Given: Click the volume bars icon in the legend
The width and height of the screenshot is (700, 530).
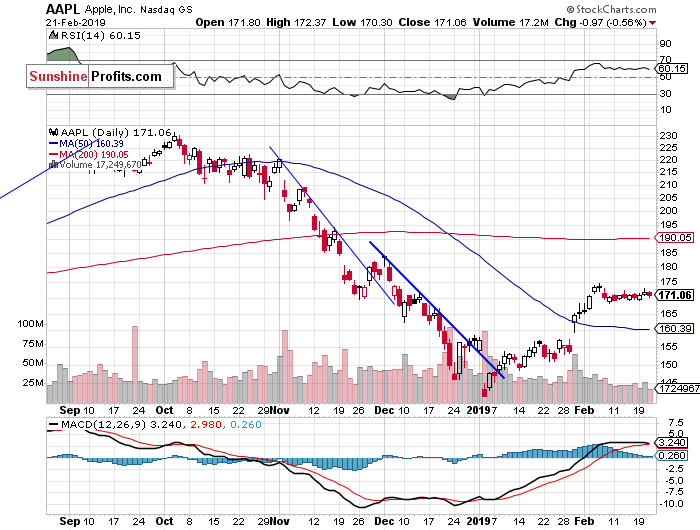Looking at the screenshot, I should [54, 164].
